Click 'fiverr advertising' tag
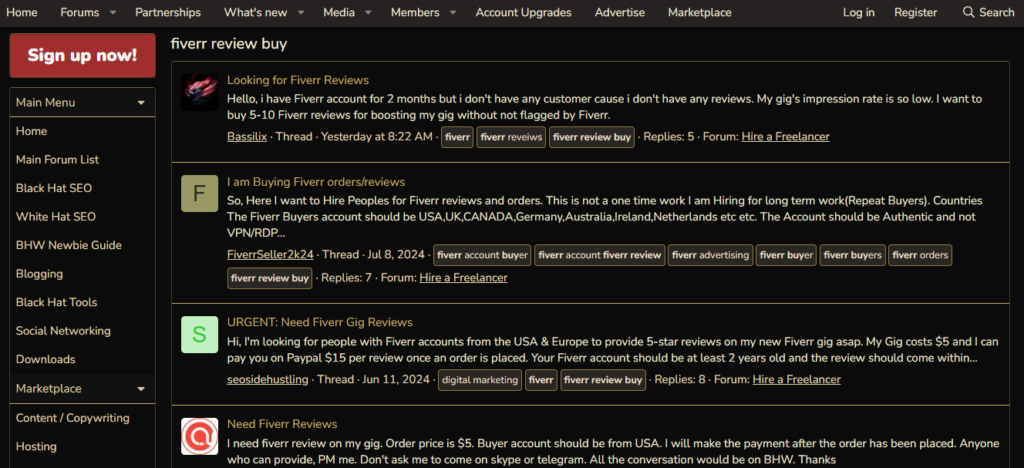This screenshot has width=1024, height=468. click(711, 255)
